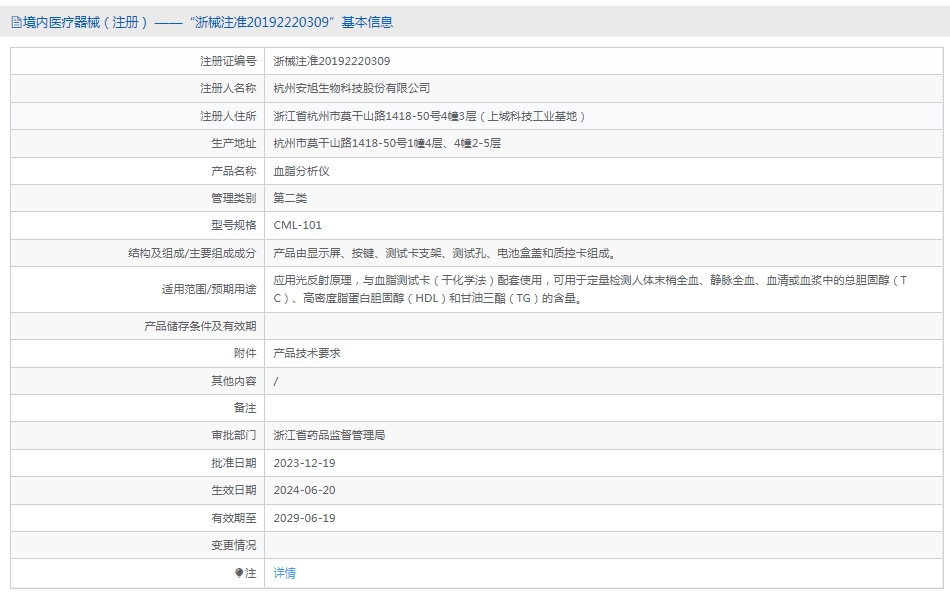Select approval department 浙江省药品监督管理局
This screenshot has width=950, height=593.
tap(329, 436)
